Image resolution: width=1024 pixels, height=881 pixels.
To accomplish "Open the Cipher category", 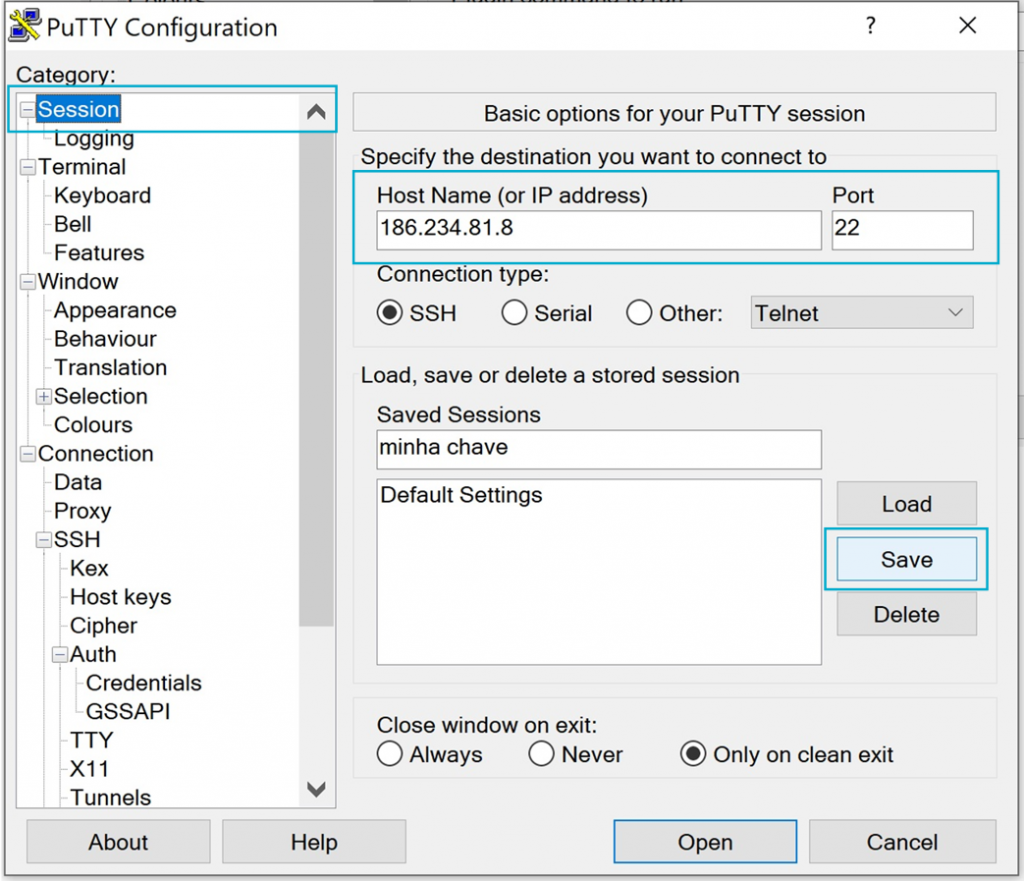I will coord(103,626).
